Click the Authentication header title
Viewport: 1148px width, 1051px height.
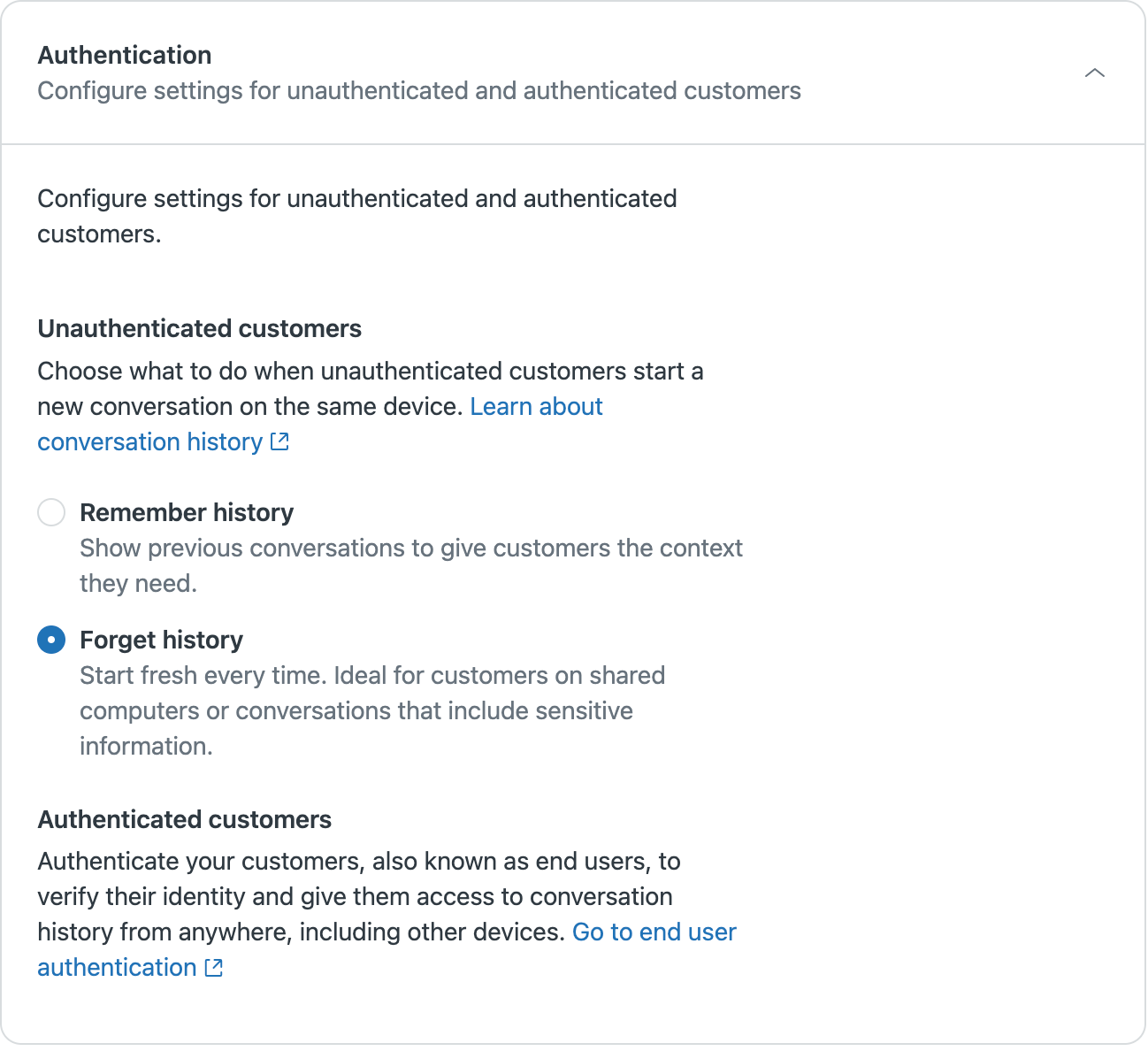(x=125, y=55)
